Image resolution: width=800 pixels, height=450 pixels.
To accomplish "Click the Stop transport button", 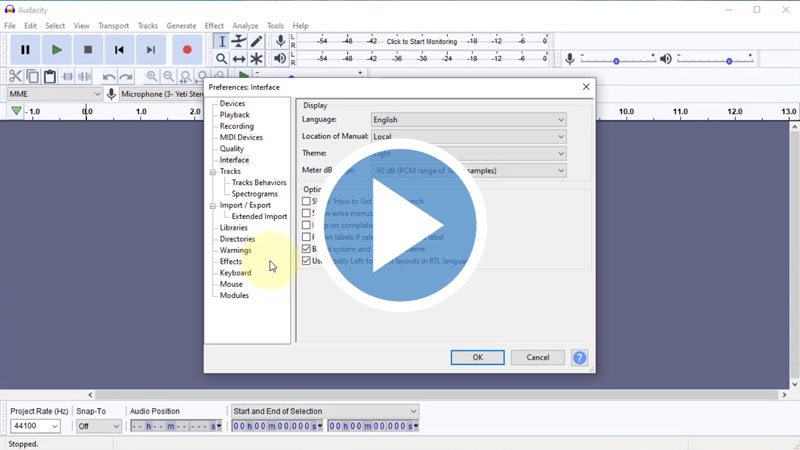I will [x=88, y=49].
